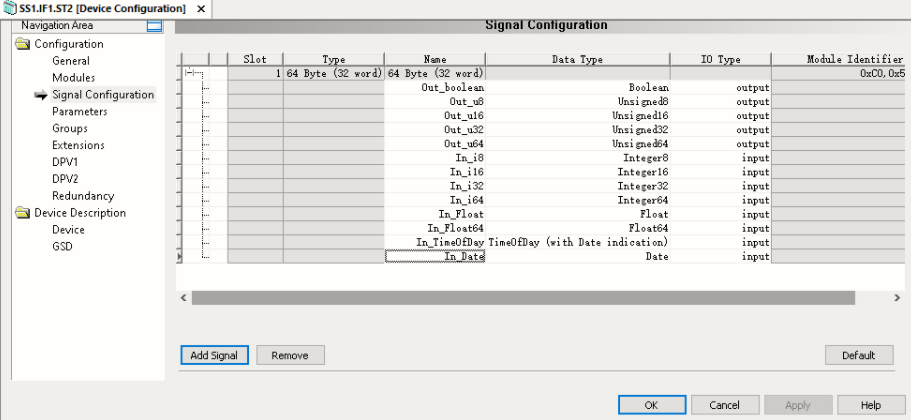Open the Groups page
This screenshot has width=911, height=420.
click(70, 128)
